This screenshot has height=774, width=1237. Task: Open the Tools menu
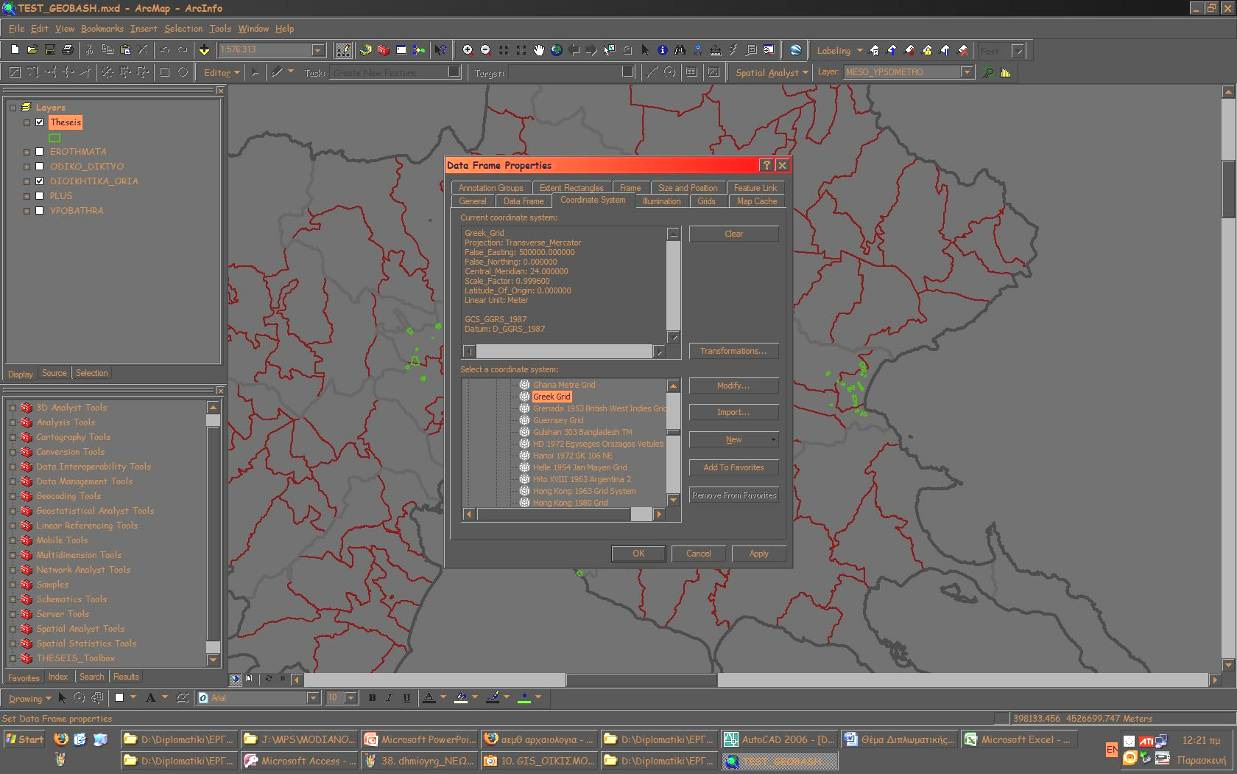220,29
